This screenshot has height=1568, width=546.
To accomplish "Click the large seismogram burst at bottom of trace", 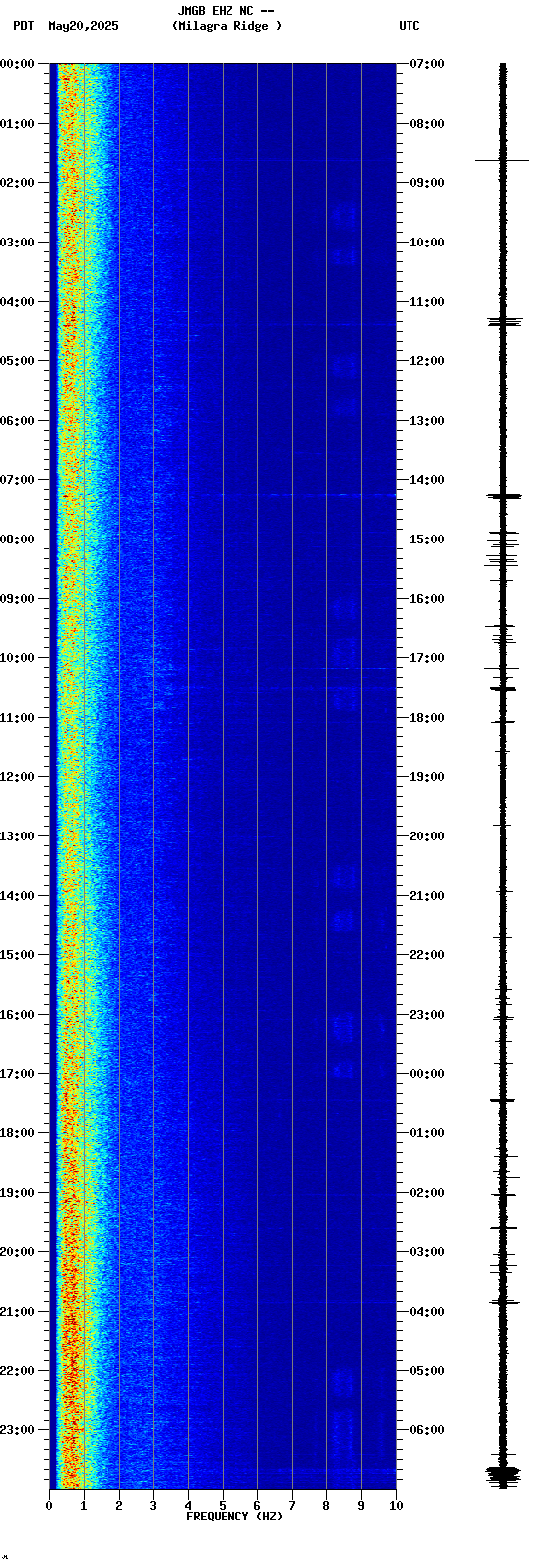I will pyautogui.click(x=502, y=1476).
